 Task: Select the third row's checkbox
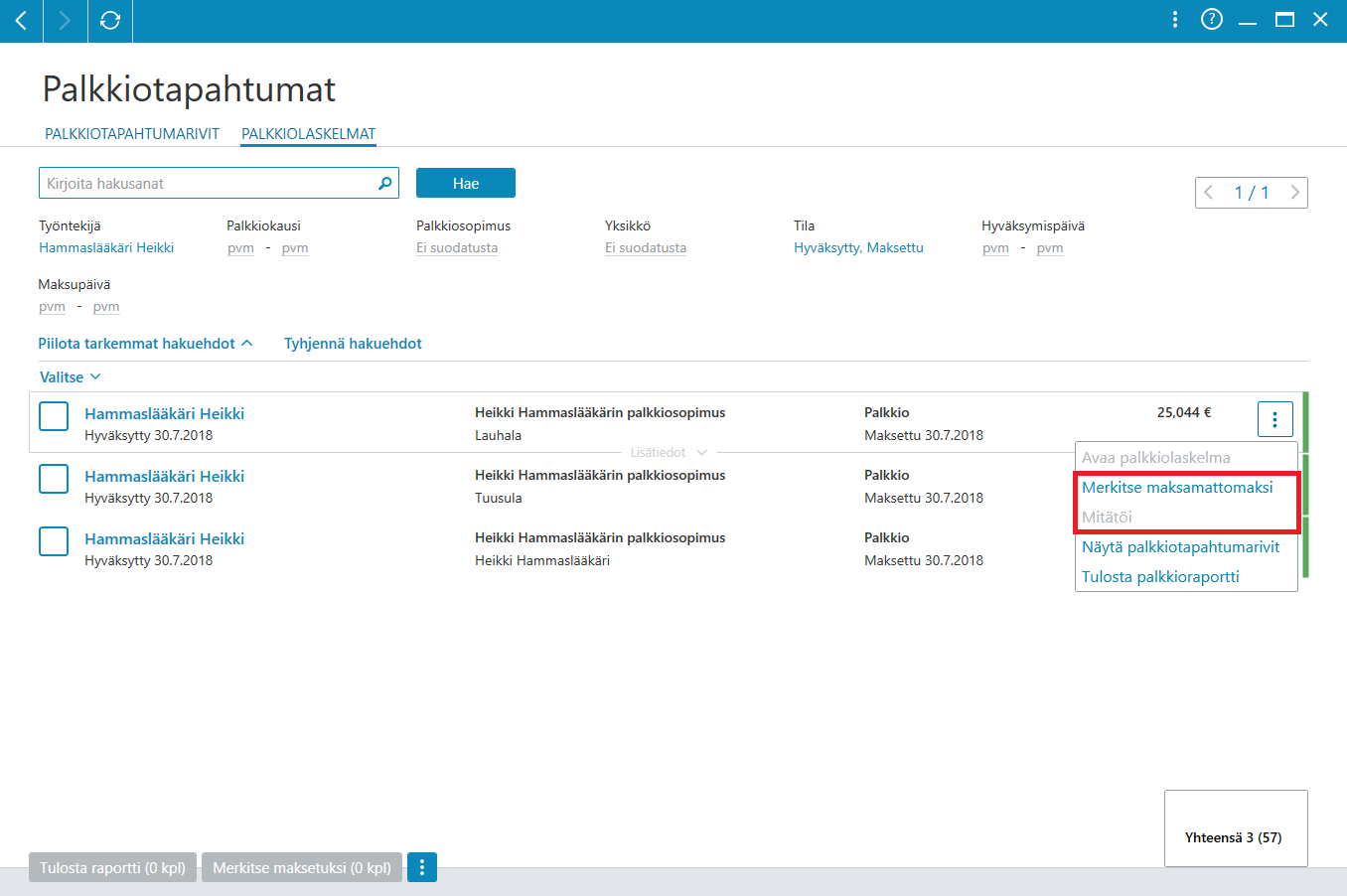54,541
